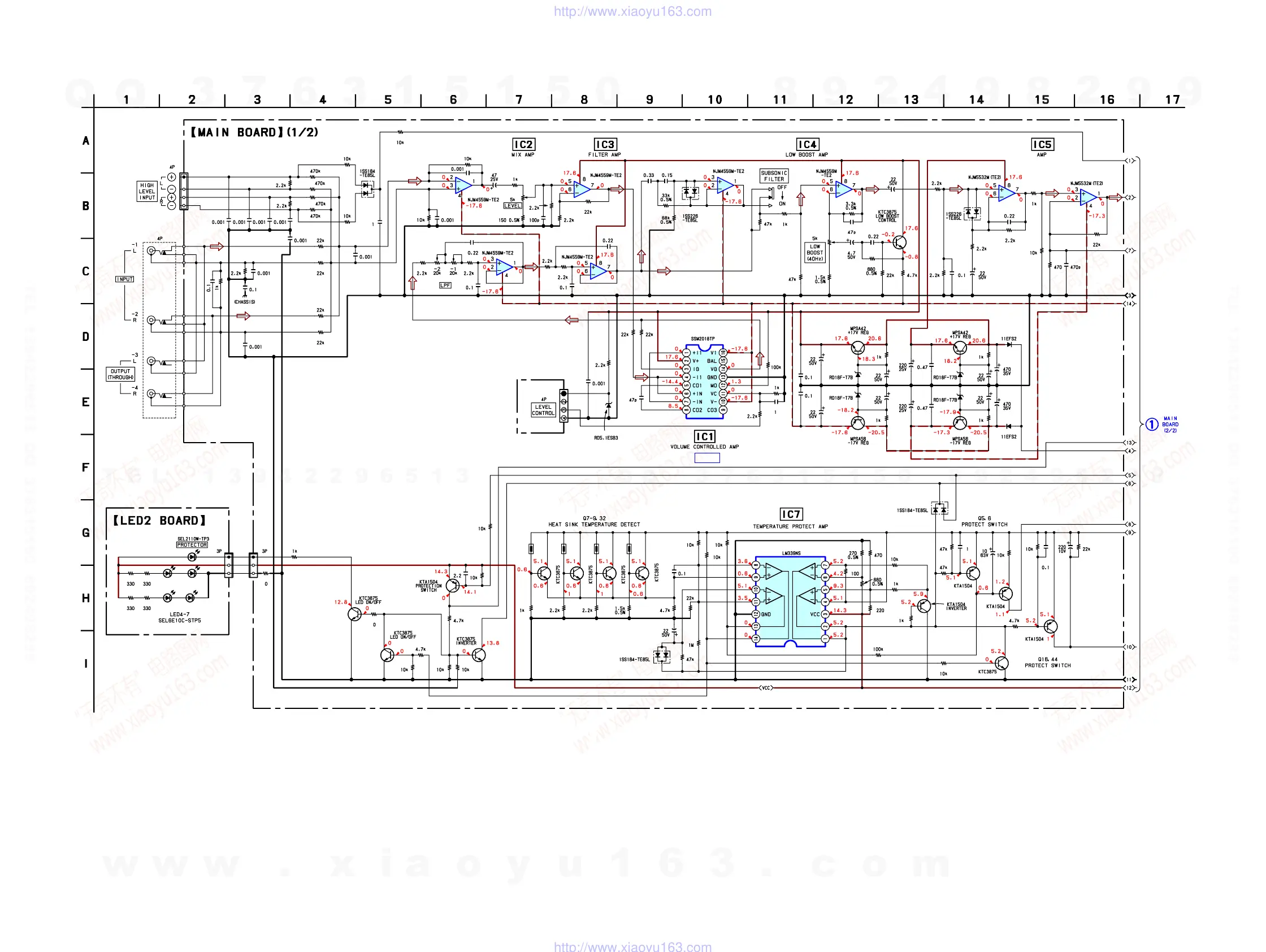Click the LEVEL CONTROL connector box
This screenshot has height=952, width=1266.
543,410
